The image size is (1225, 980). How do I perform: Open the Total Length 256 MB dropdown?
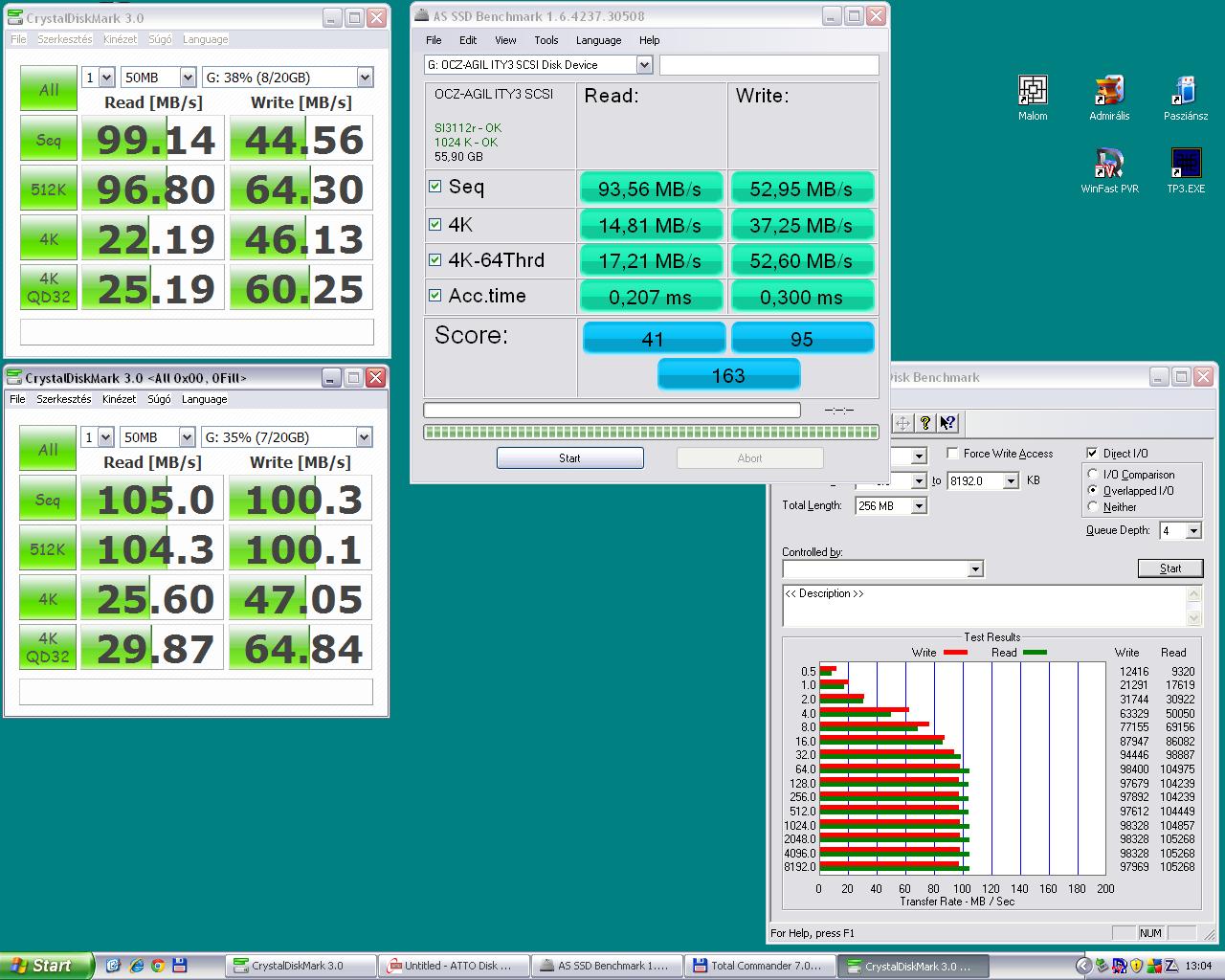919,506
